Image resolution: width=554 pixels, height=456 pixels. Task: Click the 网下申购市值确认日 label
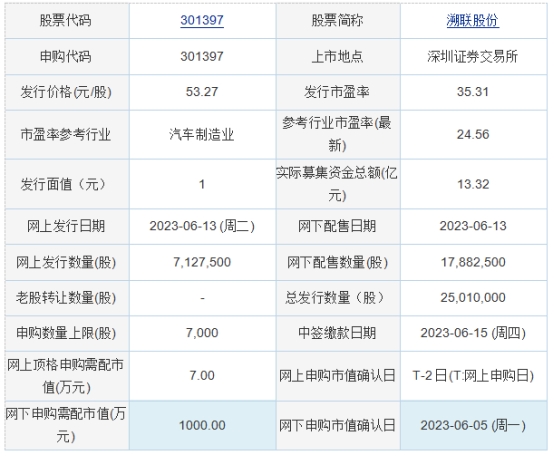click(x=337, y=426)
